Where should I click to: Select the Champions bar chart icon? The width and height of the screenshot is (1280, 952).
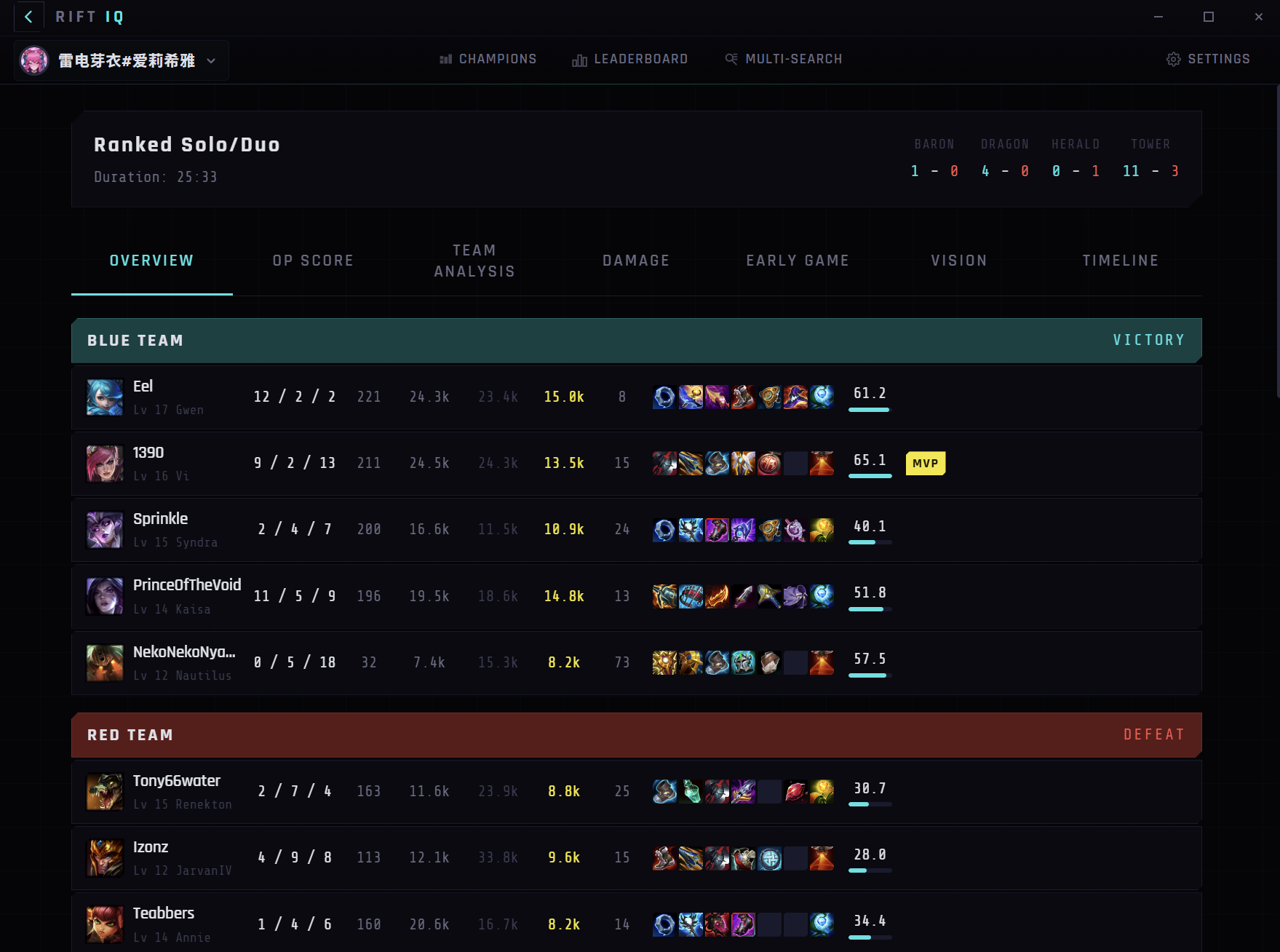coord(446,59)
